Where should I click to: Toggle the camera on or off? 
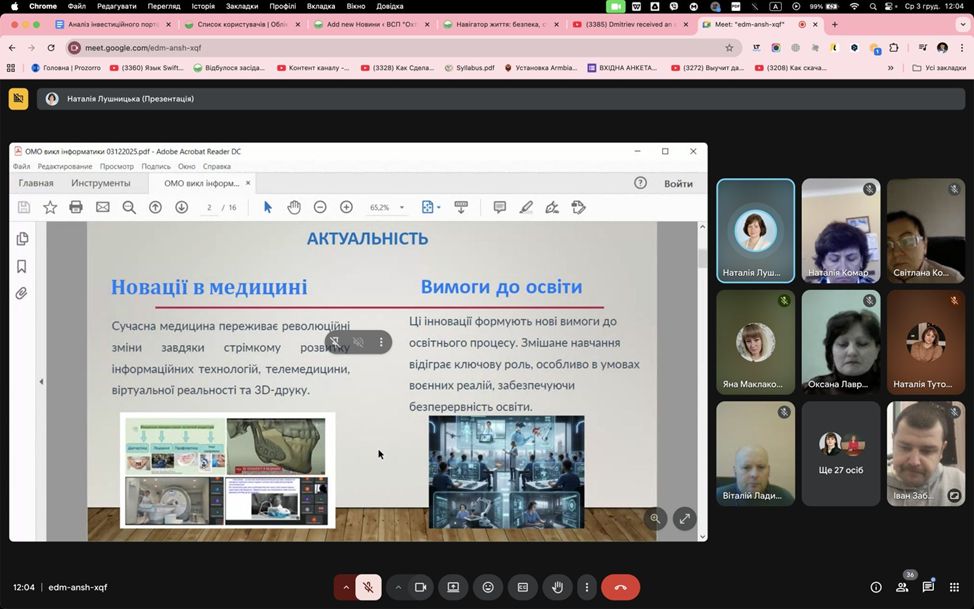pos(421,587)
